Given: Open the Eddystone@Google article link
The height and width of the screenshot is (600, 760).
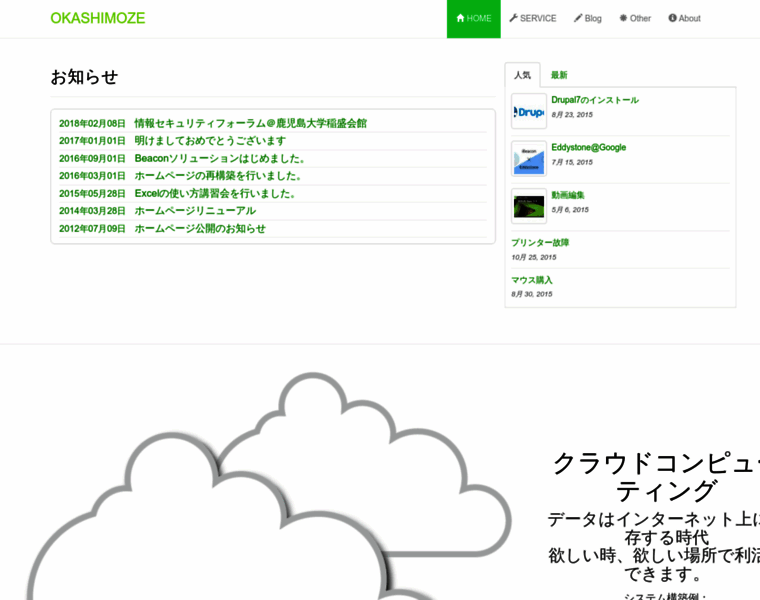Looking at the screenshot, I should click(x=588, y=147).
